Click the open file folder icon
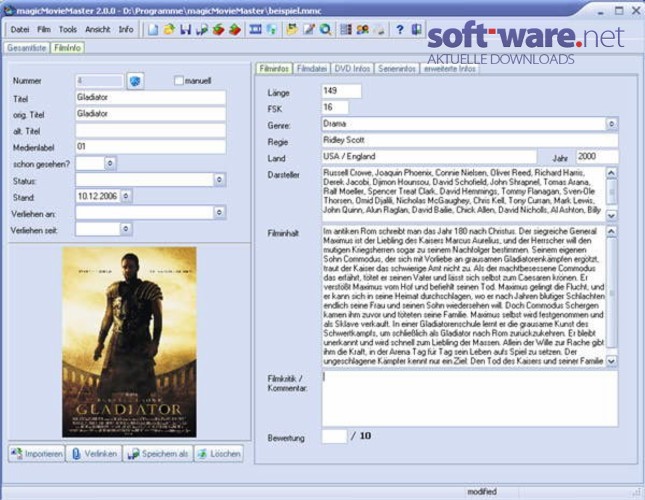Image resolution: width=645 pixels, height=500 pixels. (169, 30)
